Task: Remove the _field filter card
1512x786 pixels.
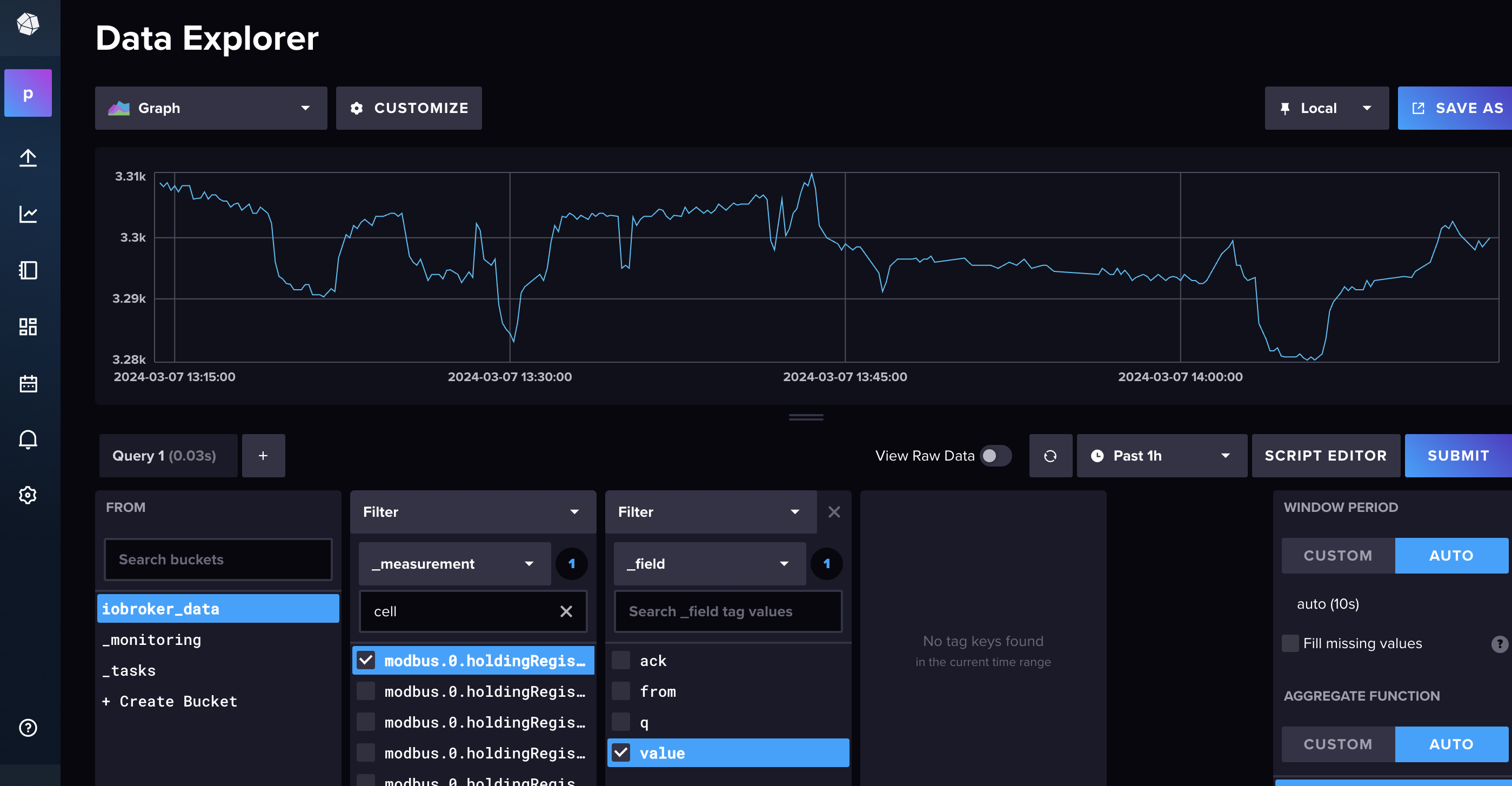Action: pos(833,512)
